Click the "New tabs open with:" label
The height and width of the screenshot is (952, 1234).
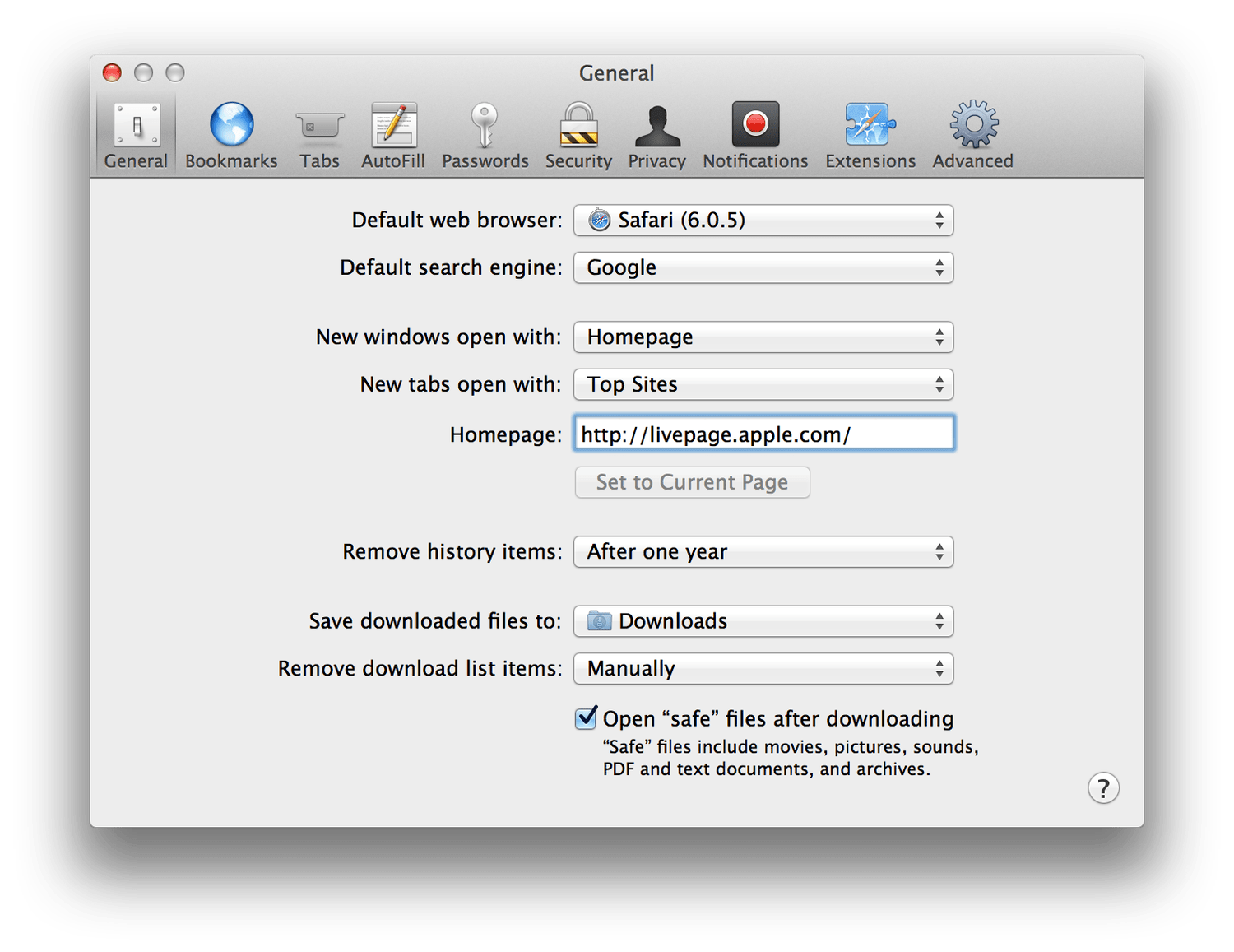point(461,384)
